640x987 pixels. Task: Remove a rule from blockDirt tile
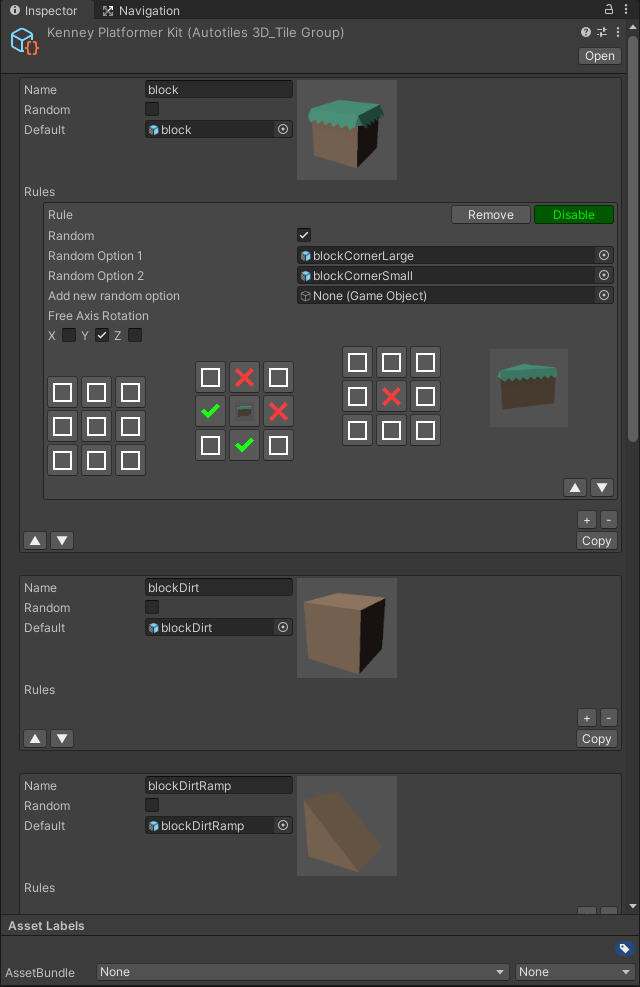tap(609, 718)
